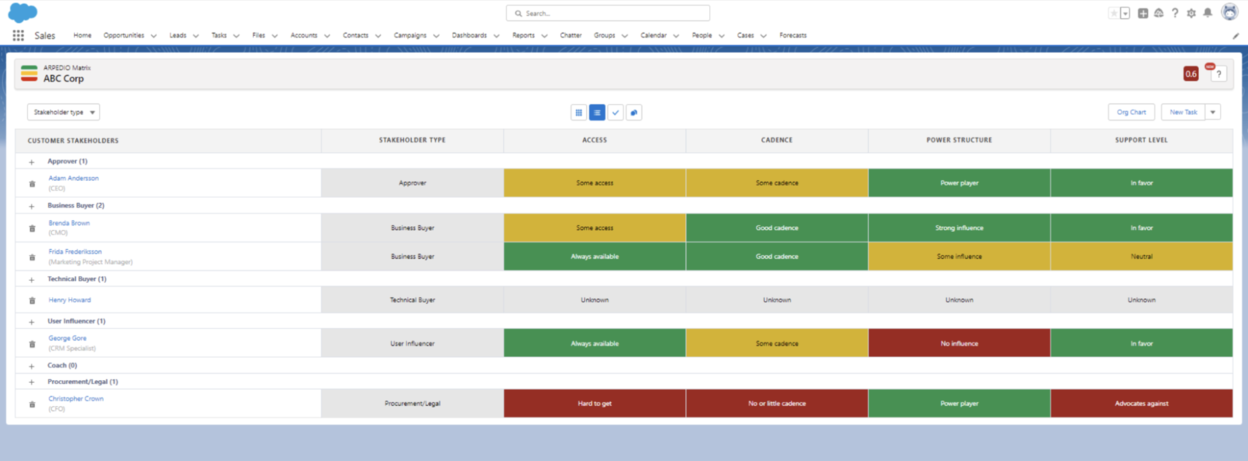Open Adam Andersson's contact link

point(74,178)
